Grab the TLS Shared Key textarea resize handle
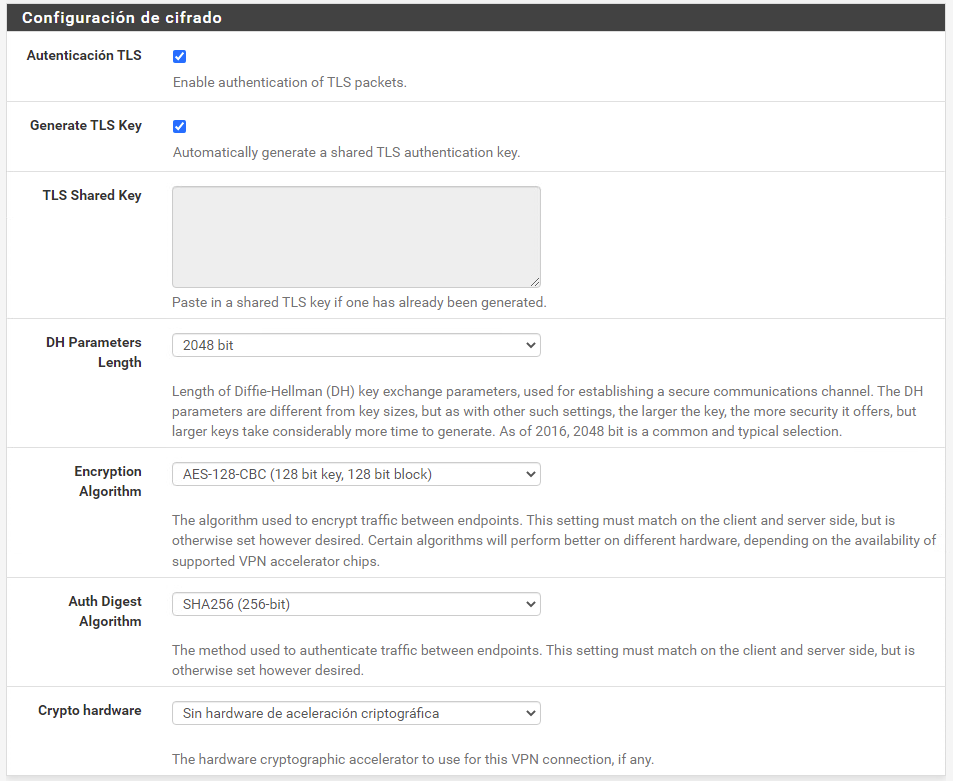The height and width of the screenshot is (781, 953). [535, 282]
